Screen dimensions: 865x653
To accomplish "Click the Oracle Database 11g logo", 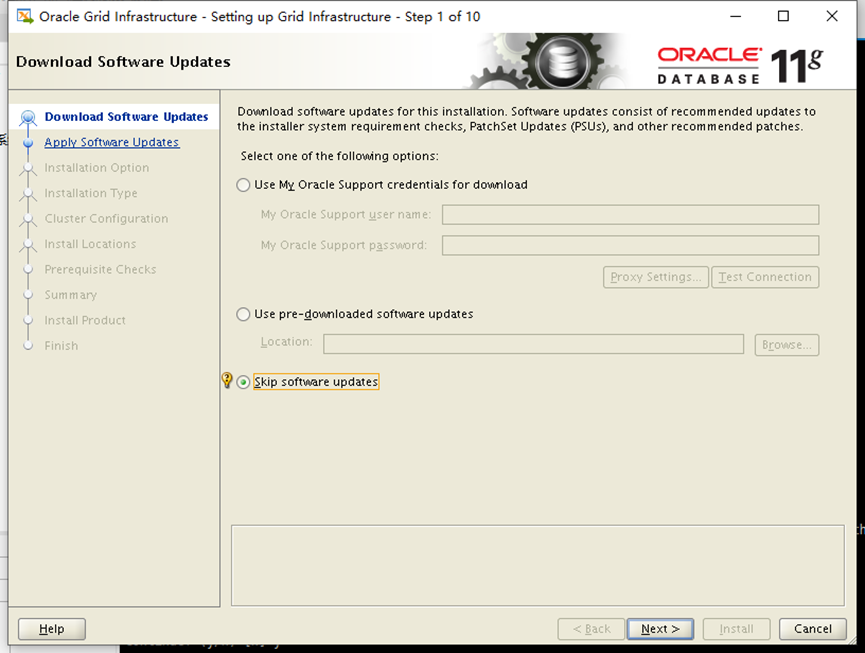I will [740, 66].
